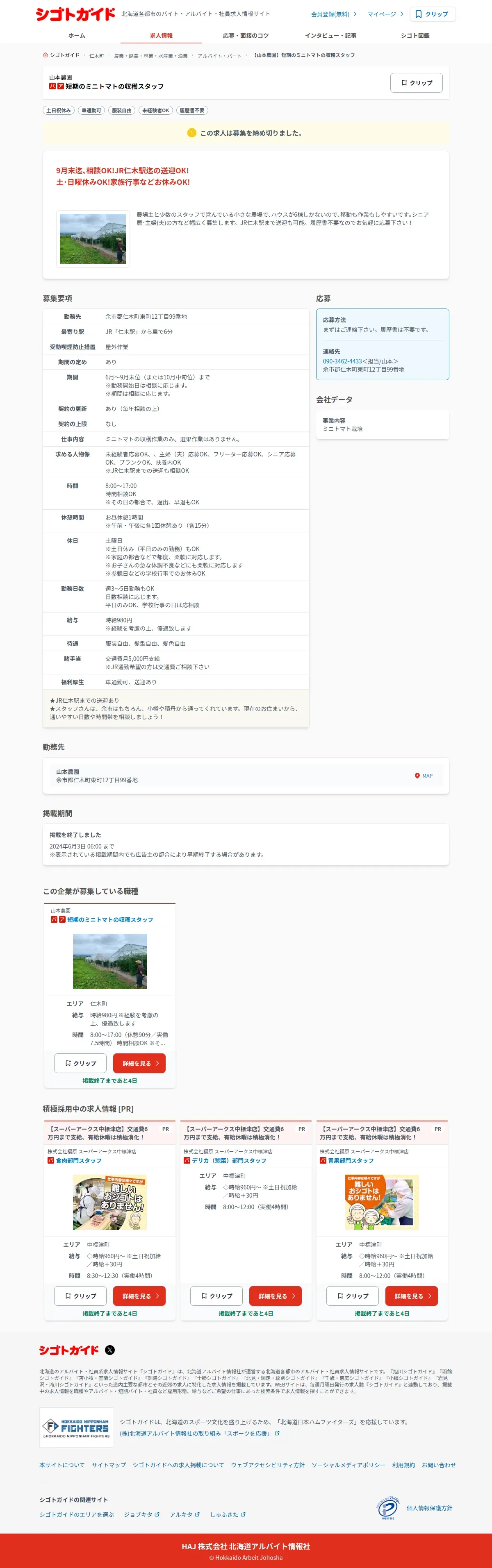Open ウェブアクセシビリティ方針 footer link
This screenshot has width=492, height=1568.
click(268, 1464)
